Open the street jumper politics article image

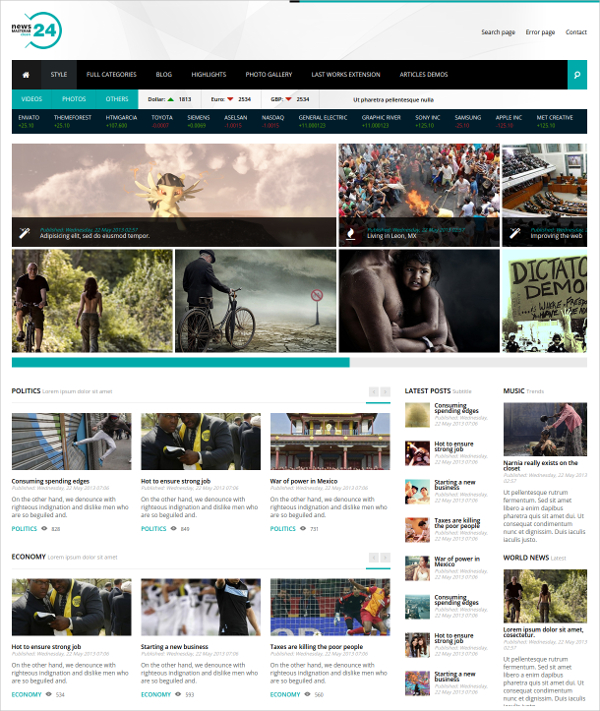coord(72,441)
